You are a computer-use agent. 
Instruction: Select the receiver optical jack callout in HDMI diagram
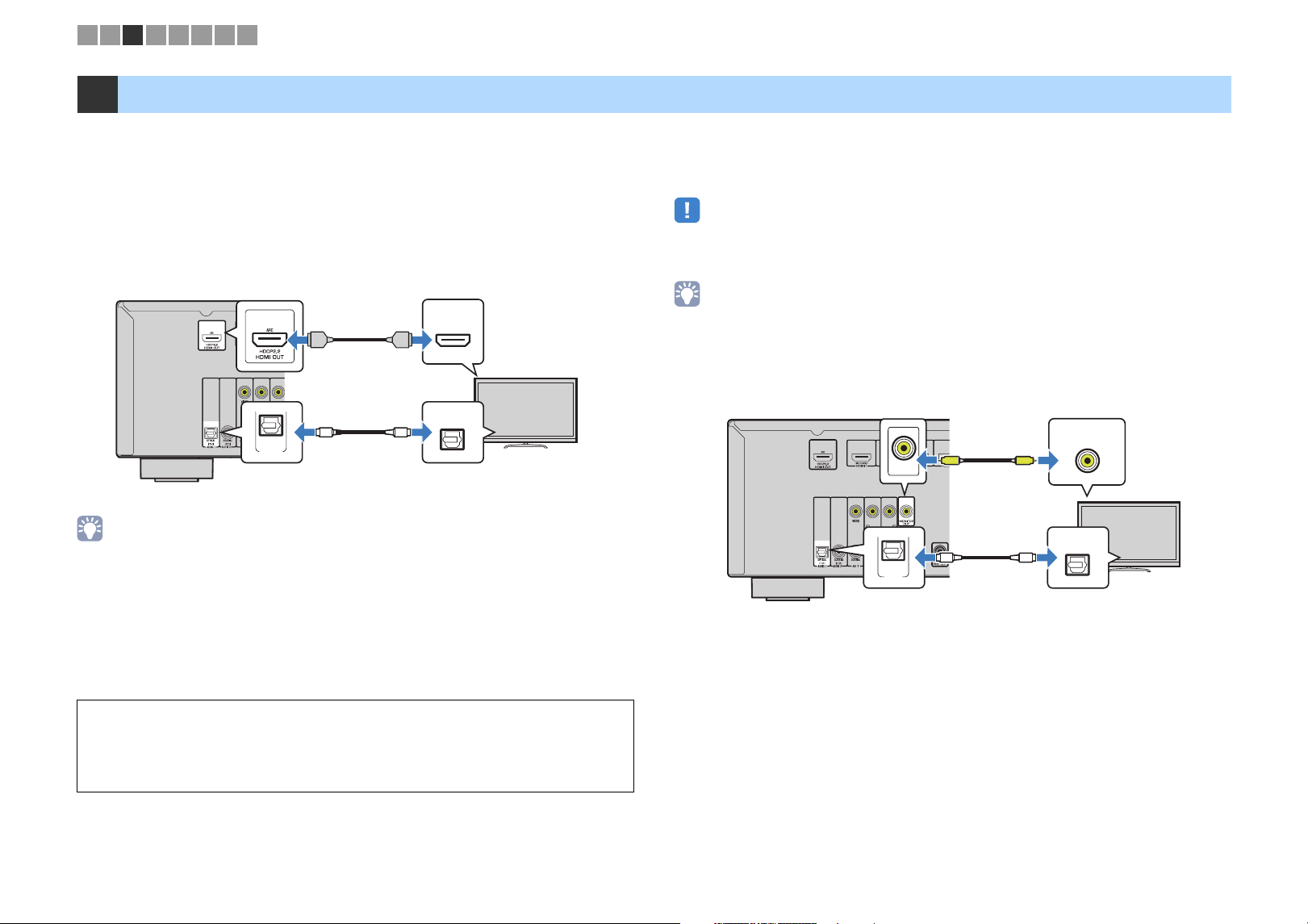[271, 432]
